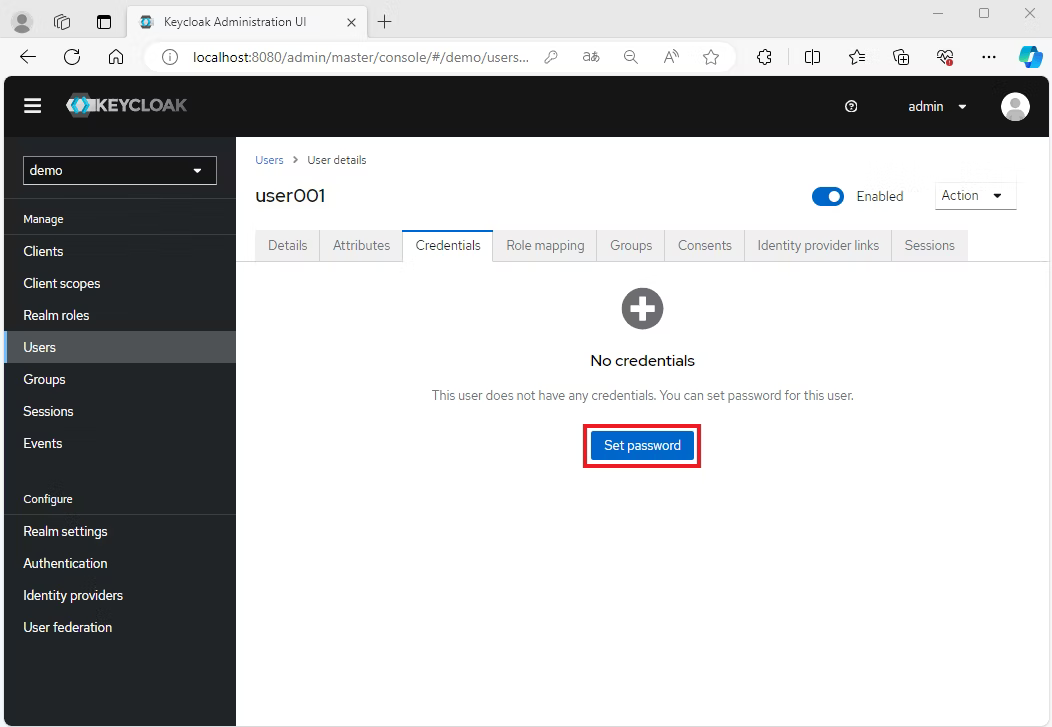Open User federation in the sidebar
This screenshot has height=727, width=1052.
tap(120, 627)
